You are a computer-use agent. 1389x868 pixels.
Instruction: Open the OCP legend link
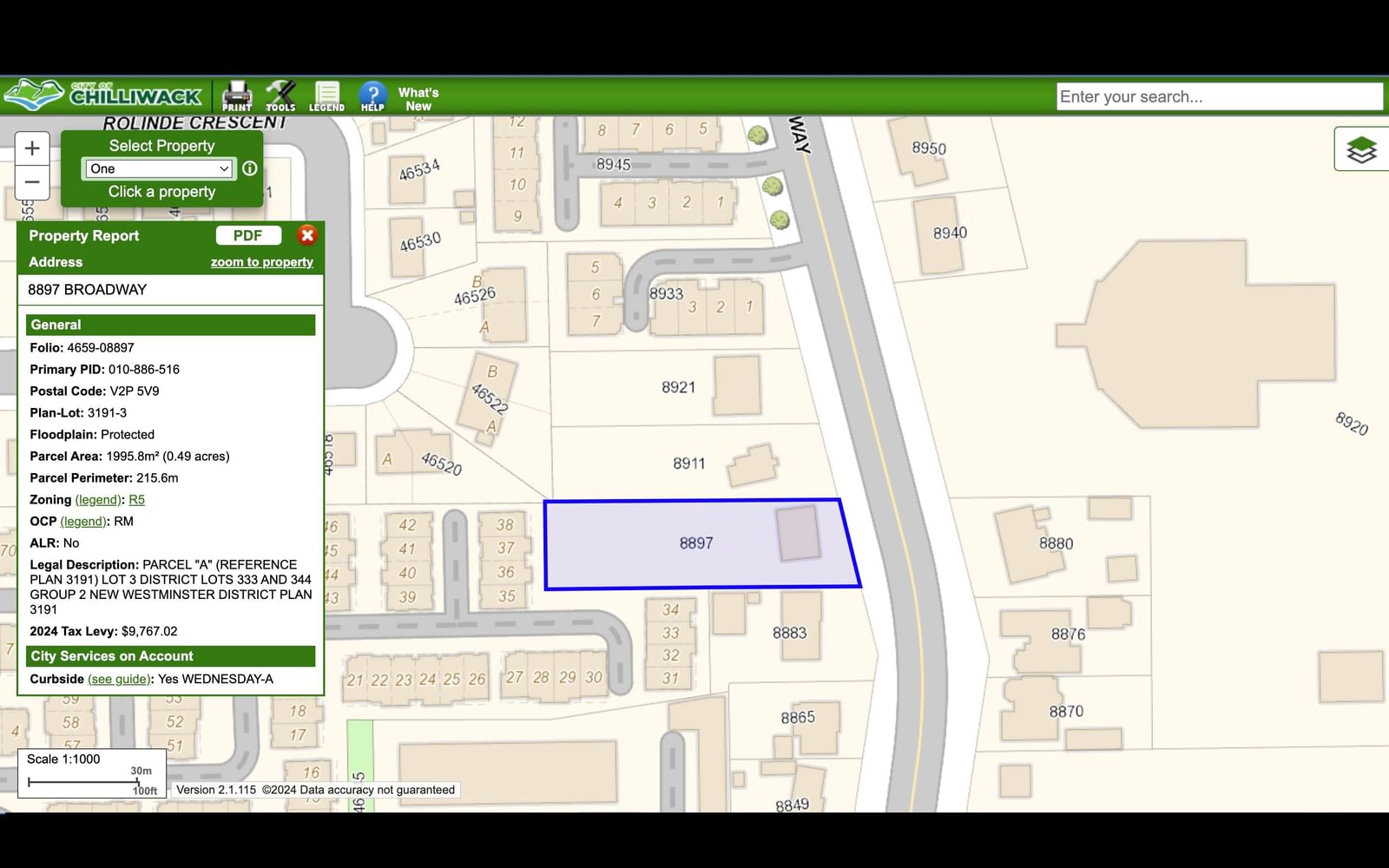point(83,522)
